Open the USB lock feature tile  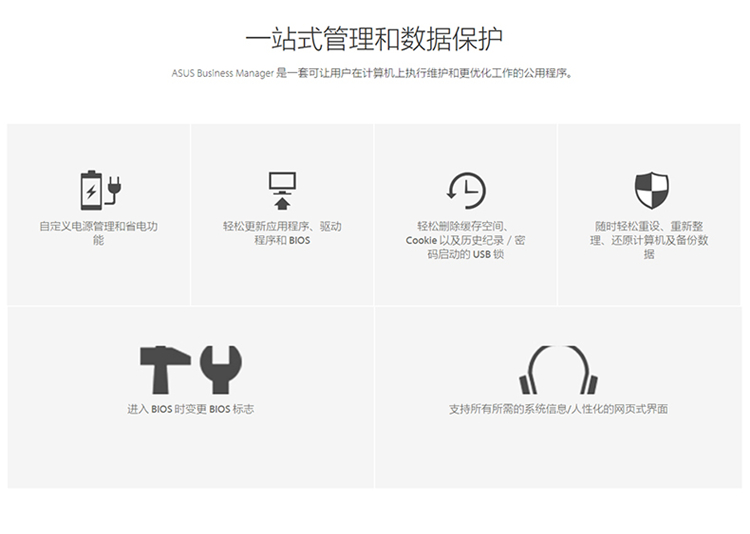tap(465, 214)
